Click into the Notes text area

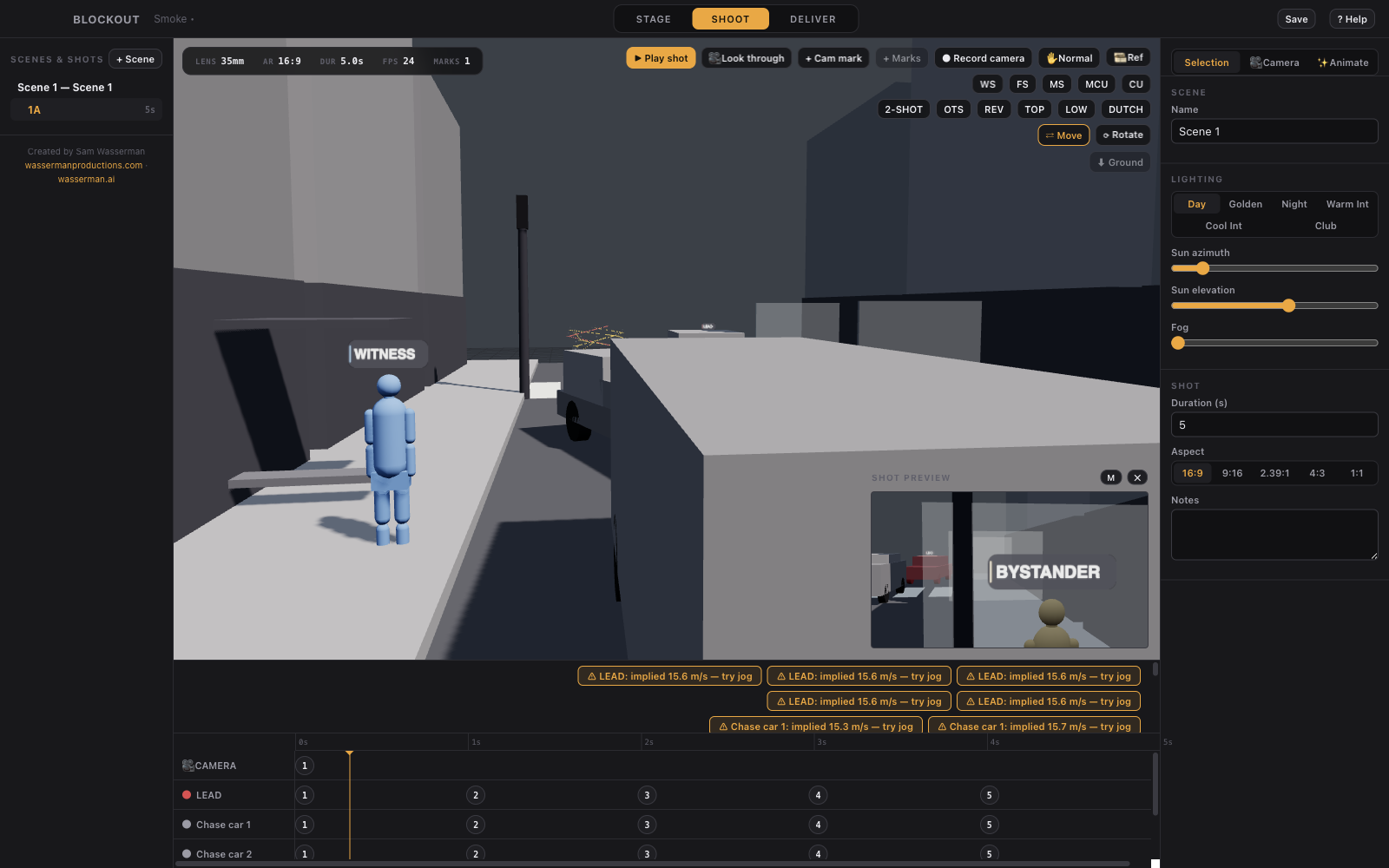pyautogui.click(x=1274, y=535)
